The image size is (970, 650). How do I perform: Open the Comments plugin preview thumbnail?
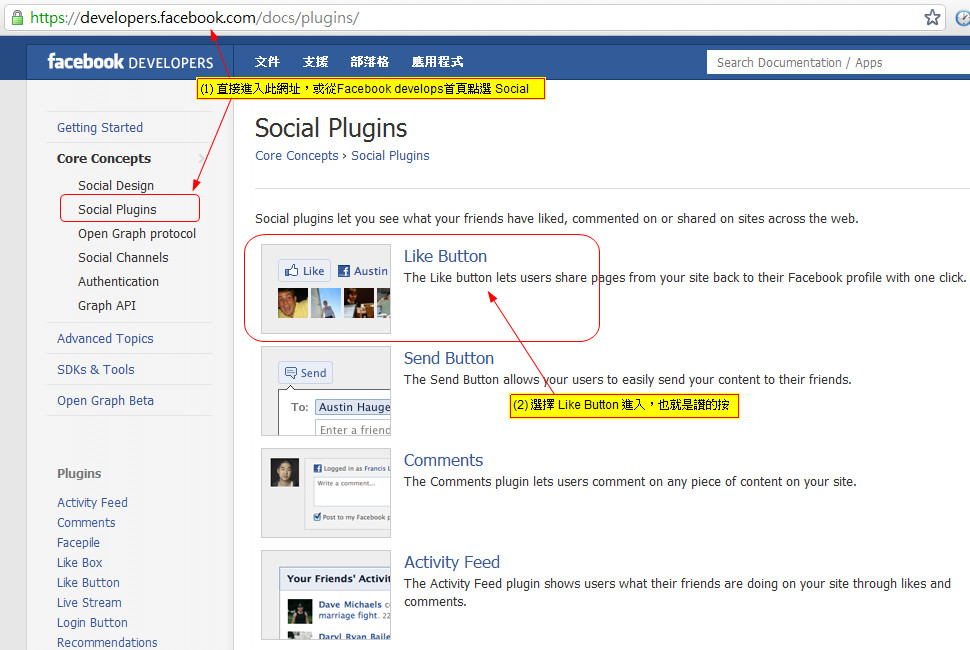(x=326, y=493)
